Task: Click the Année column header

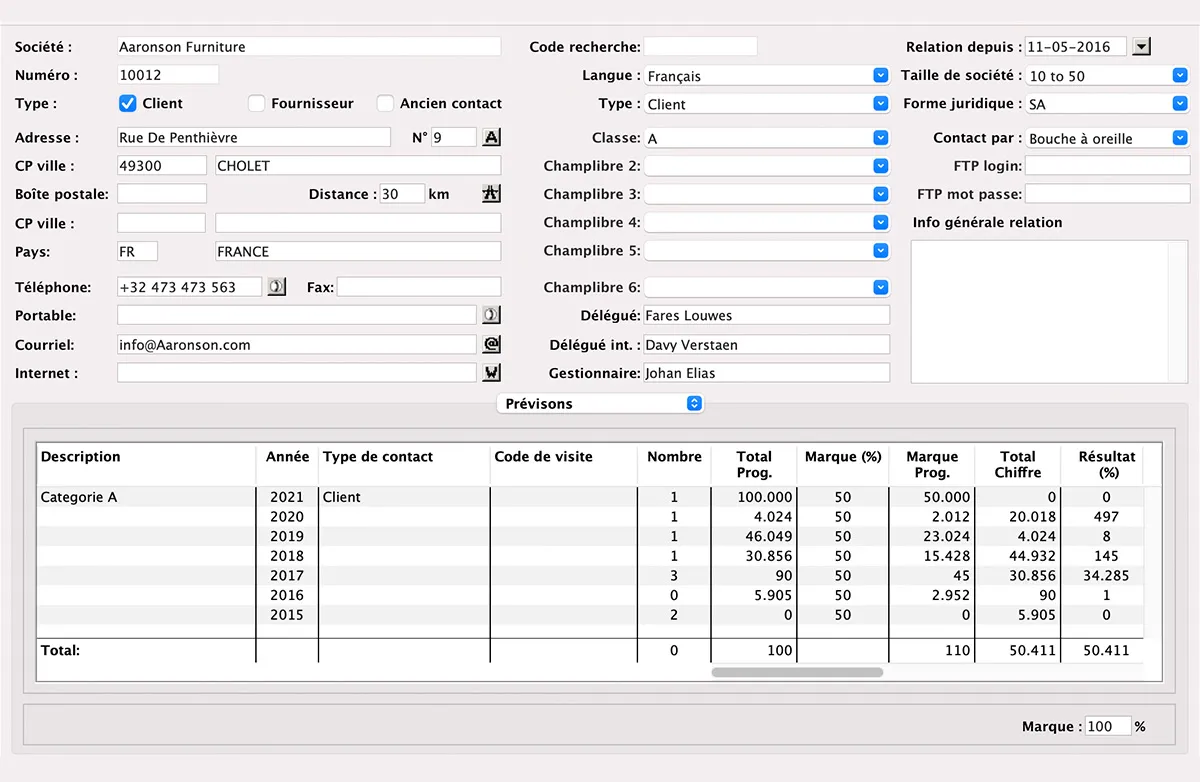Action: [287, 457]
